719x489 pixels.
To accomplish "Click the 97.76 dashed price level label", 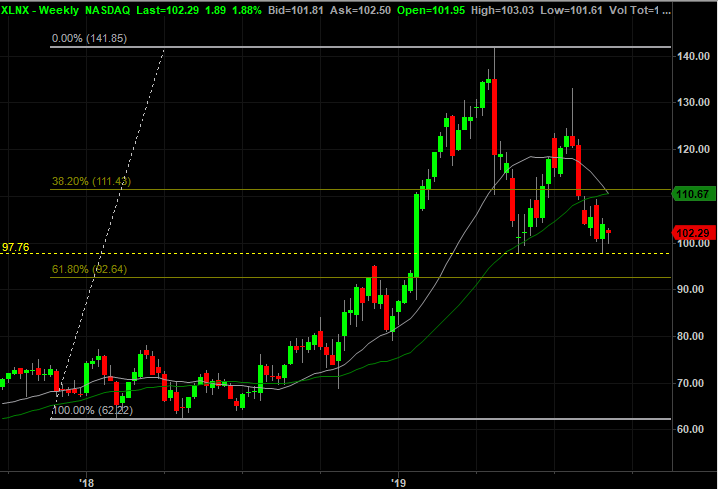I will 16,248.
